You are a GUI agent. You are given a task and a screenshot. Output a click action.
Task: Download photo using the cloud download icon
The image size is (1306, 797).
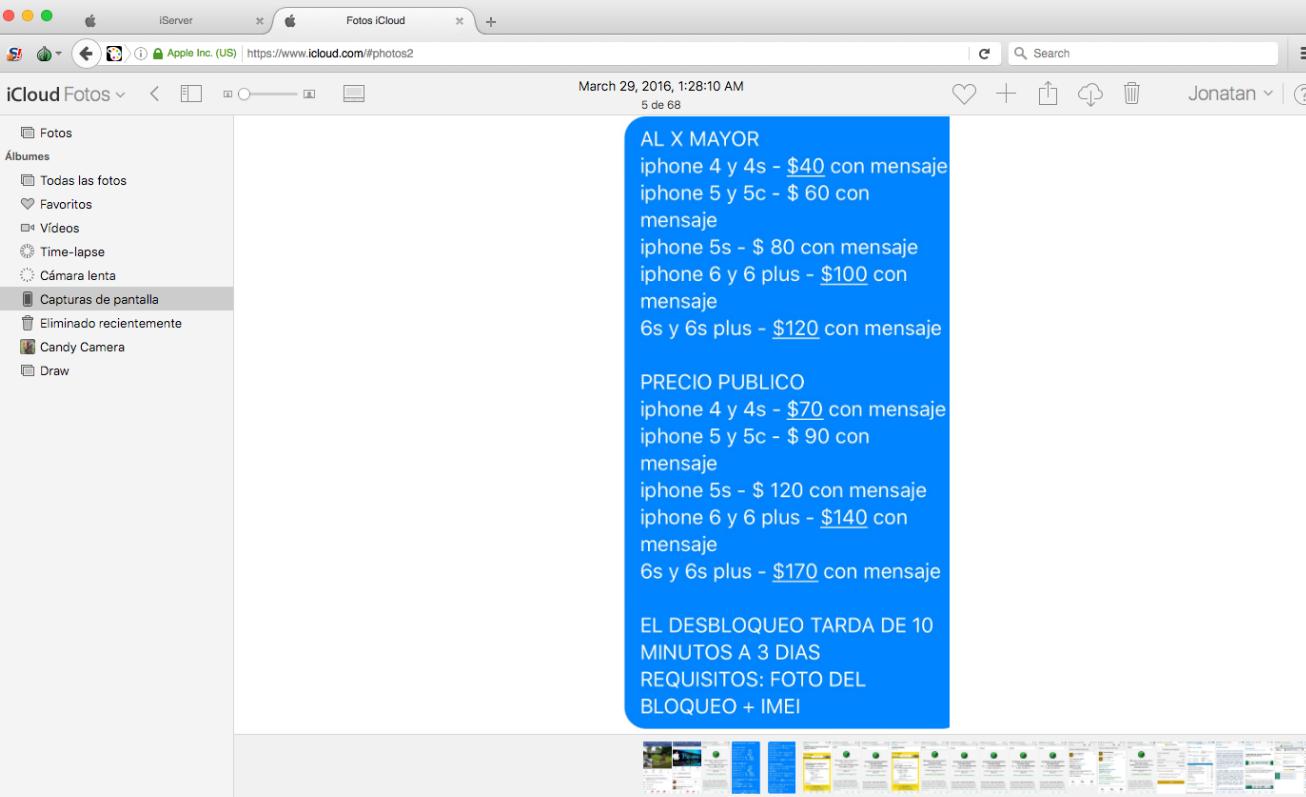tap(1090, 94)
